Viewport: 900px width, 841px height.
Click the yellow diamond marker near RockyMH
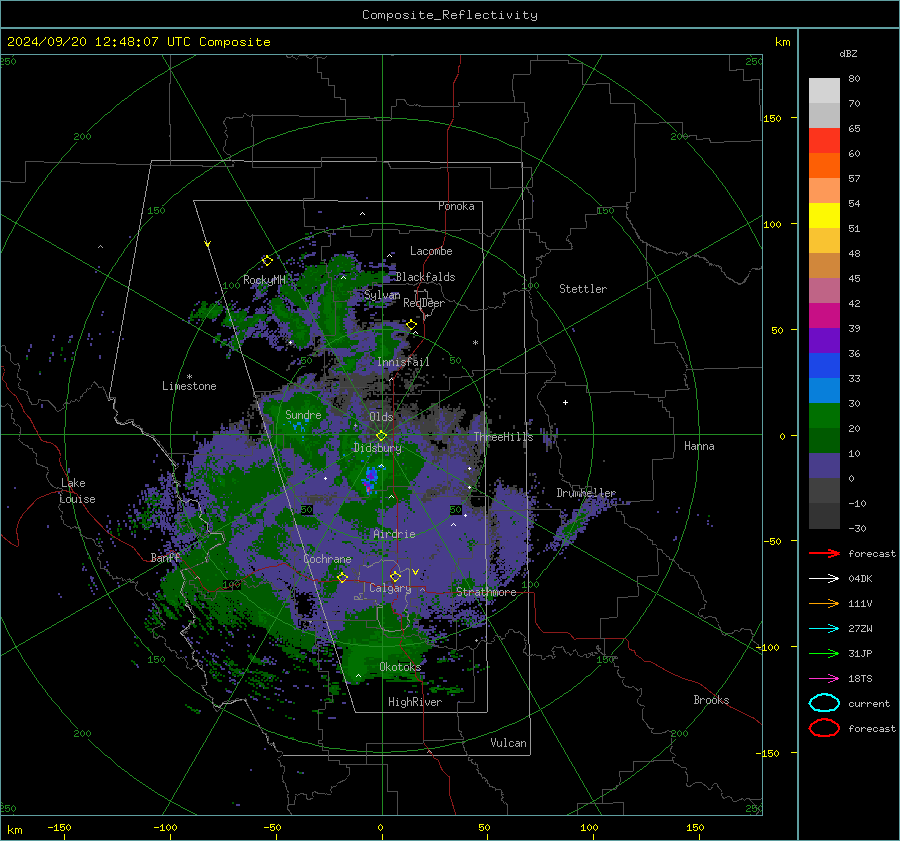tap(267, 261)
